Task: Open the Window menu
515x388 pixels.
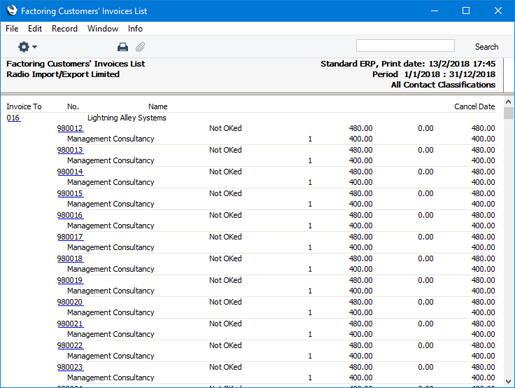Action: 103,29
